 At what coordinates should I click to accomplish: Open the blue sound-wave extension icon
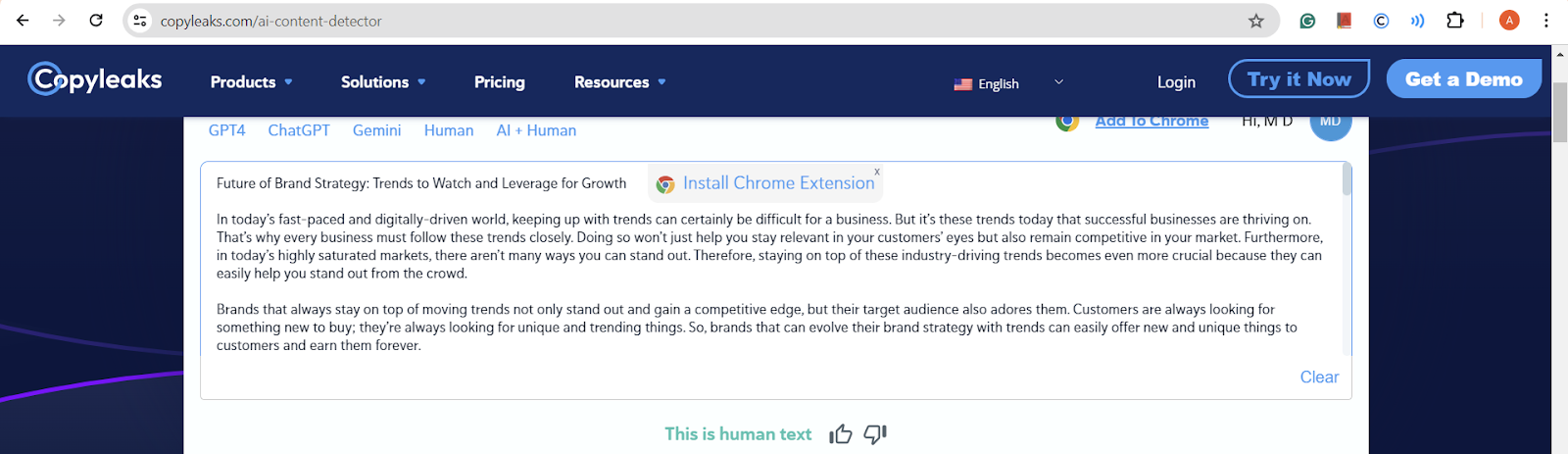1417,21
